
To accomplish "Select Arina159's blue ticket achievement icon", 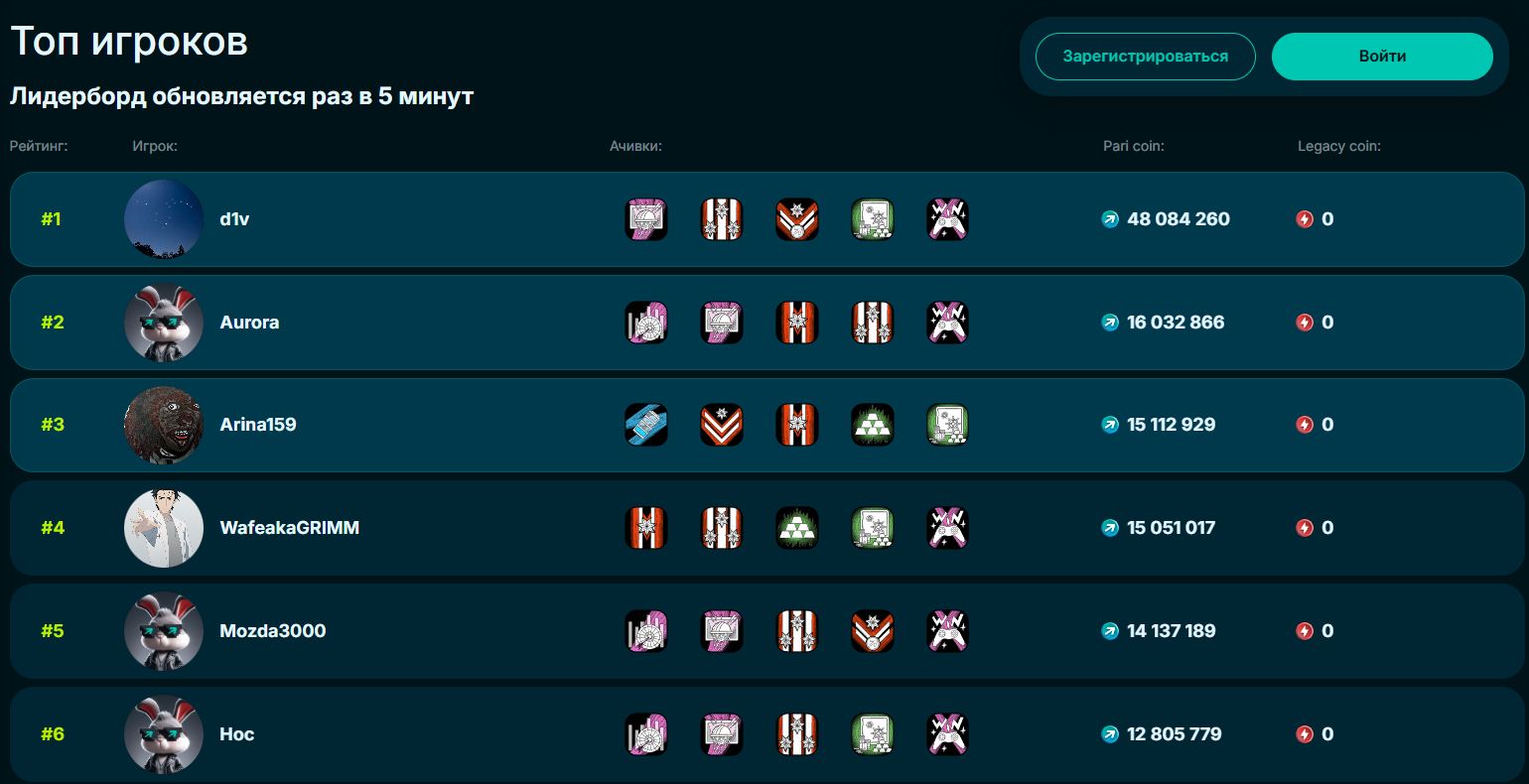I will [646, 425].
